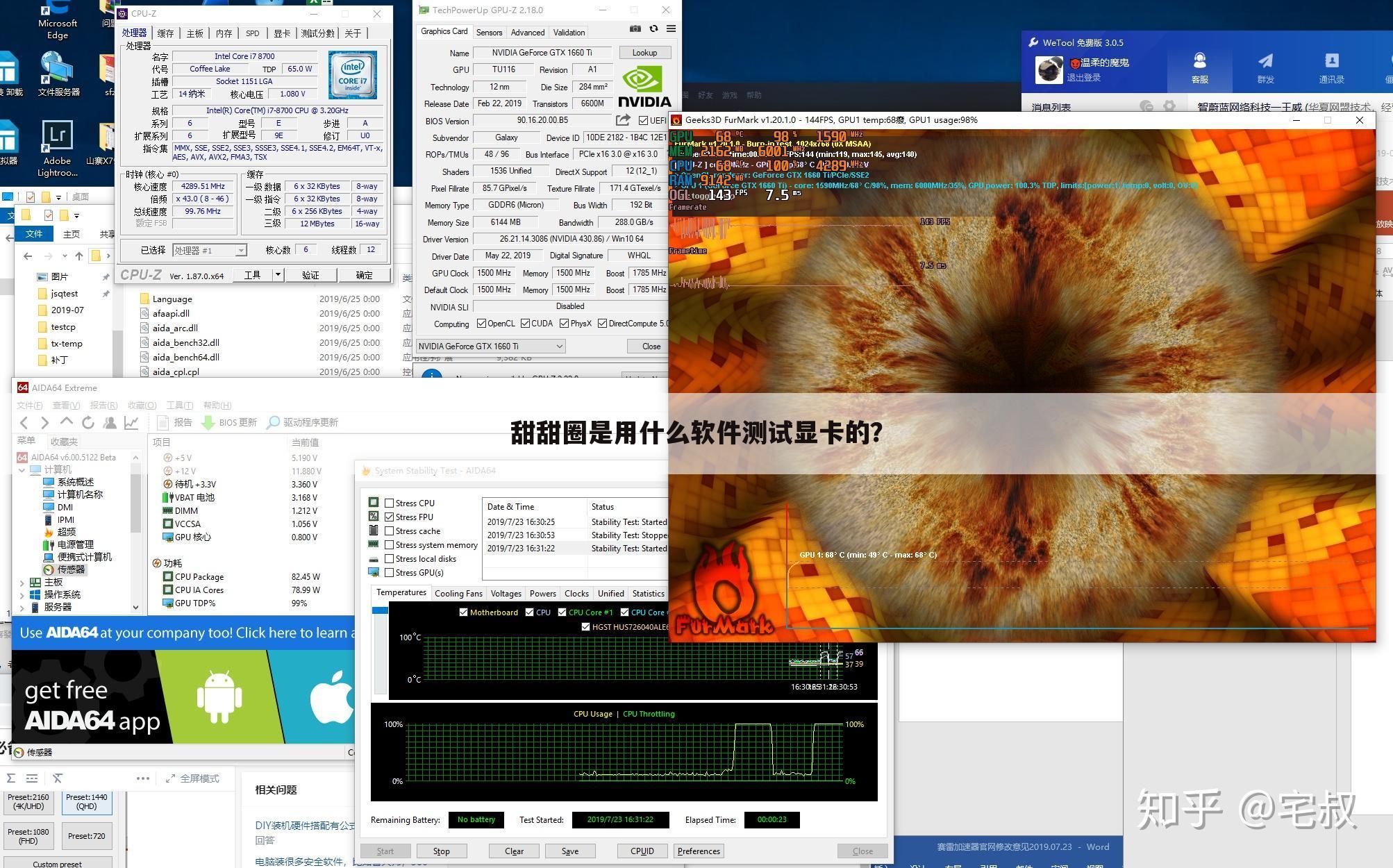The height and width of the screenshot is (868, 1393).
Task: Open GPU-Z Advanced tab
Action: 527,32
